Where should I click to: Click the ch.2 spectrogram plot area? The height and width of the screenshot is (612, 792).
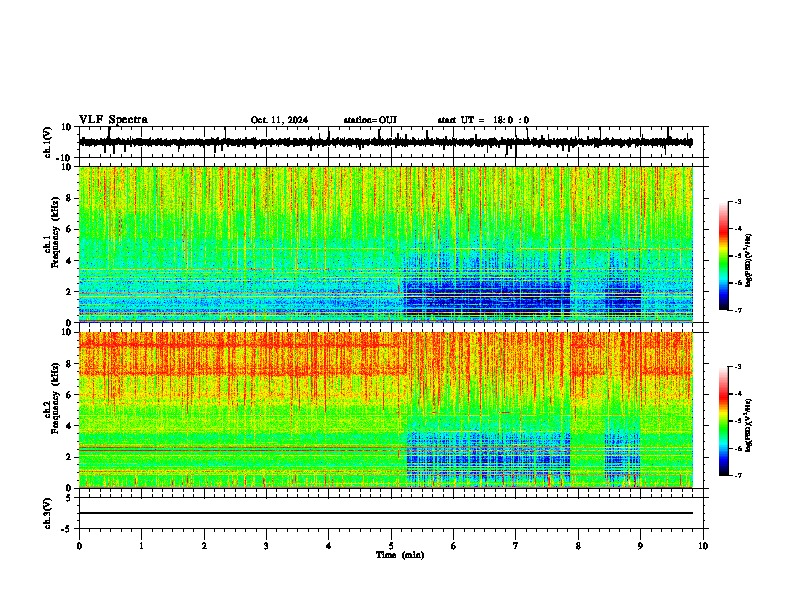[x=386, y=410]
